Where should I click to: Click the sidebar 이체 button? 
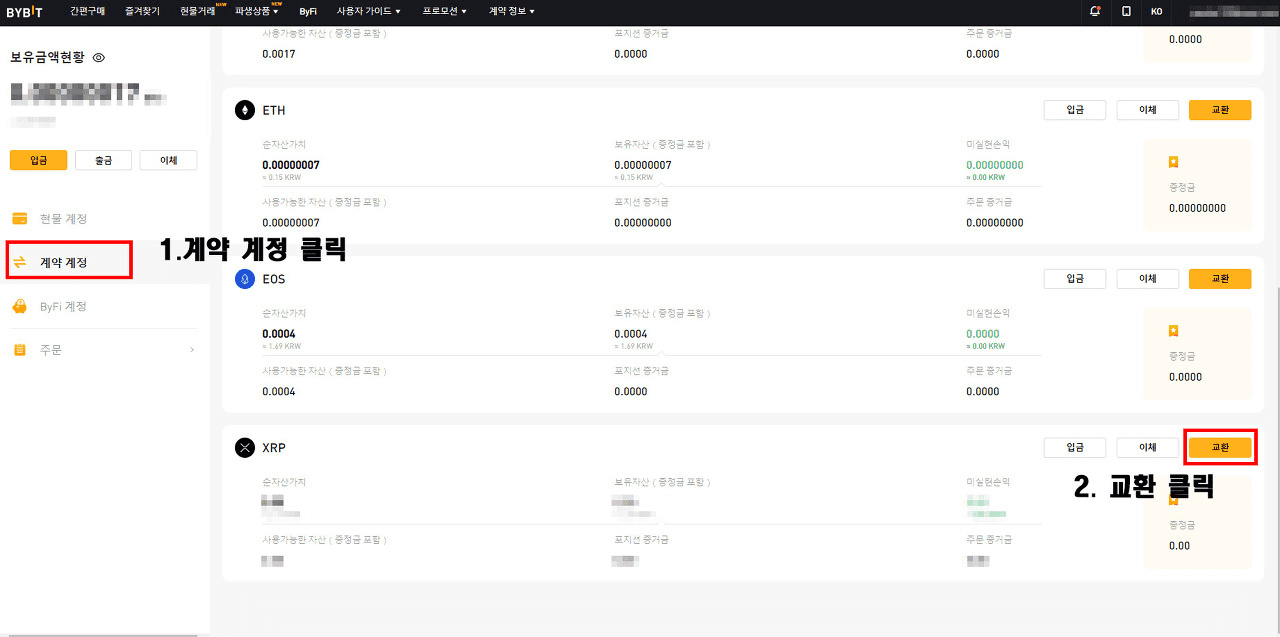tap(168, 160)
